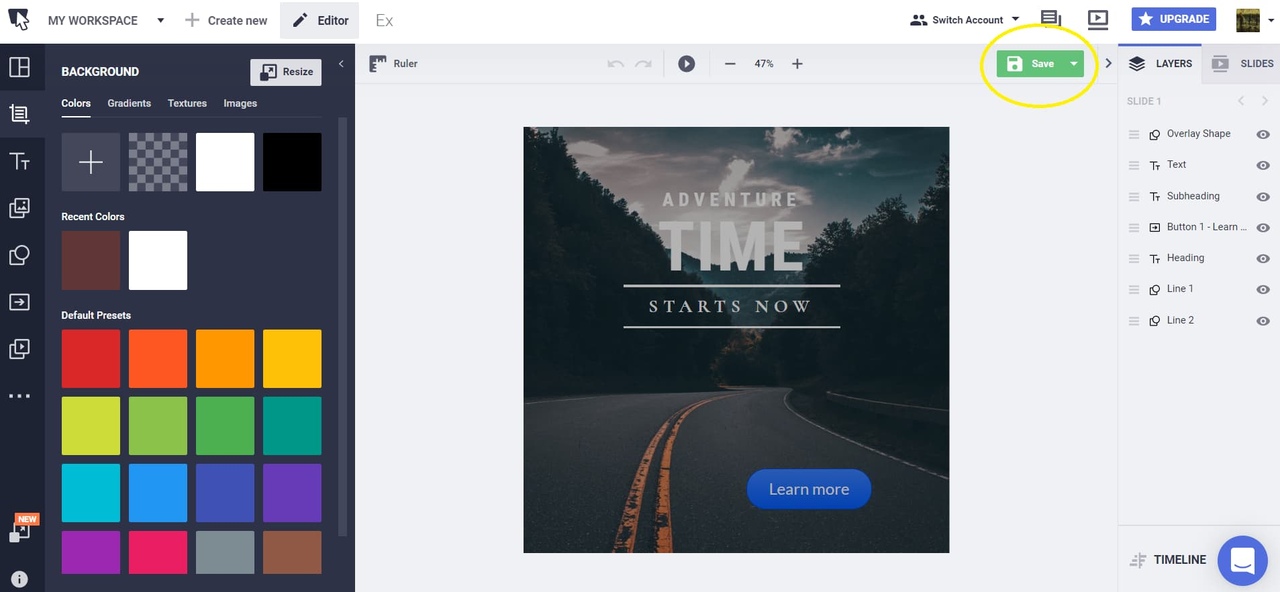Switch to the Images tab
This screenshot has width=1280, height=592.
[x=240, y=103]
